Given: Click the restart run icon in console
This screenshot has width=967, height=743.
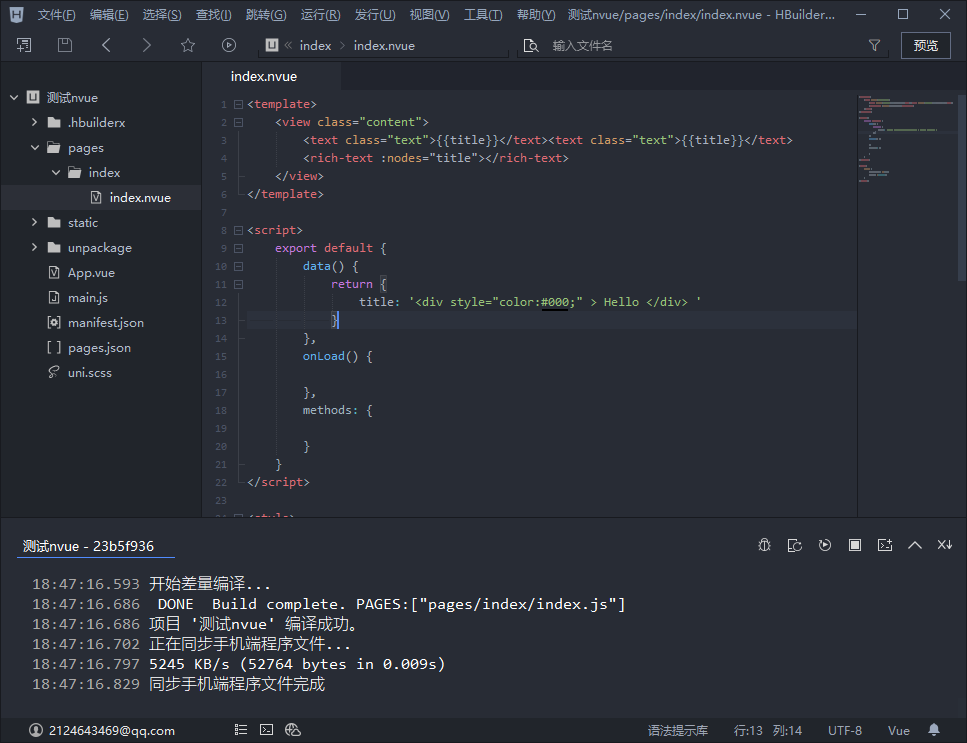Looking at the screenshot, I should 794,545.
